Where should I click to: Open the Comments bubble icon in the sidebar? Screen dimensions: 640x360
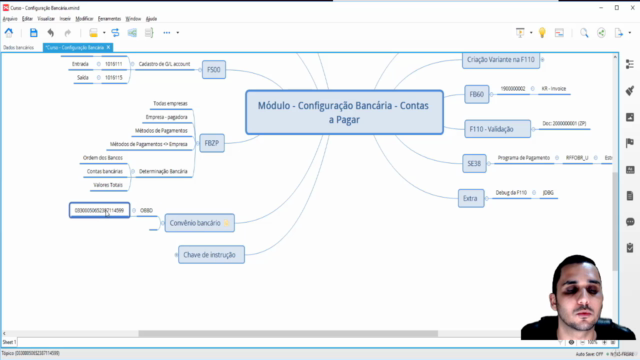pyautogui.click(x=630, y=222)
